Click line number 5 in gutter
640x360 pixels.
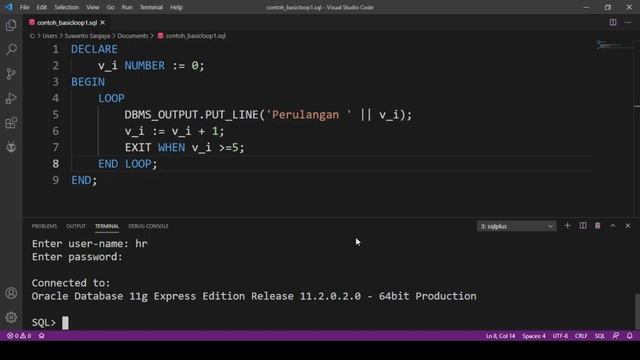[x=56, y=115]
